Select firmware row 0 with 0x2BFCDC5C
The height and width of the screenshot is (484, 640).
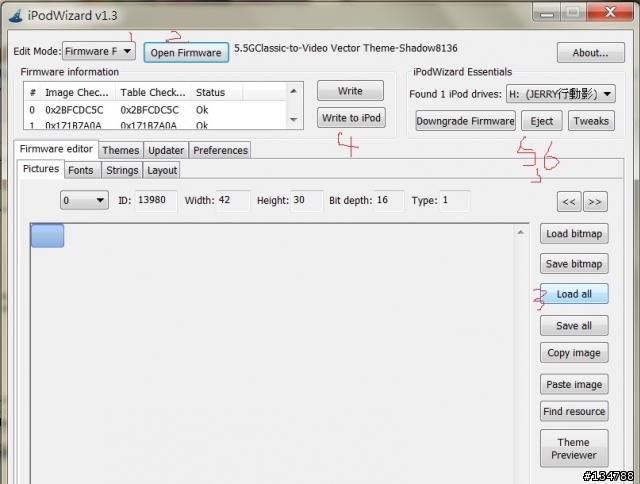(x=155, y=110)
